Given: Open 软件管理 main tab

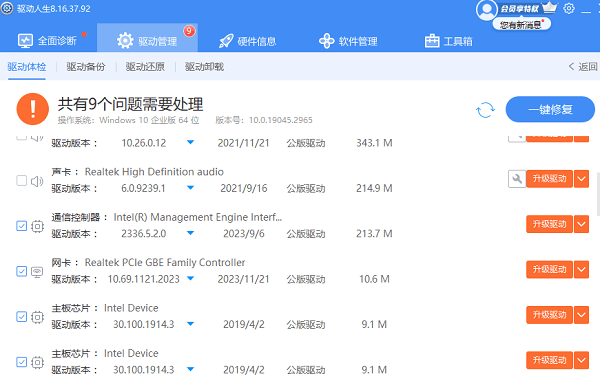Looking at the screenshot, I should [x=348, y=41].
